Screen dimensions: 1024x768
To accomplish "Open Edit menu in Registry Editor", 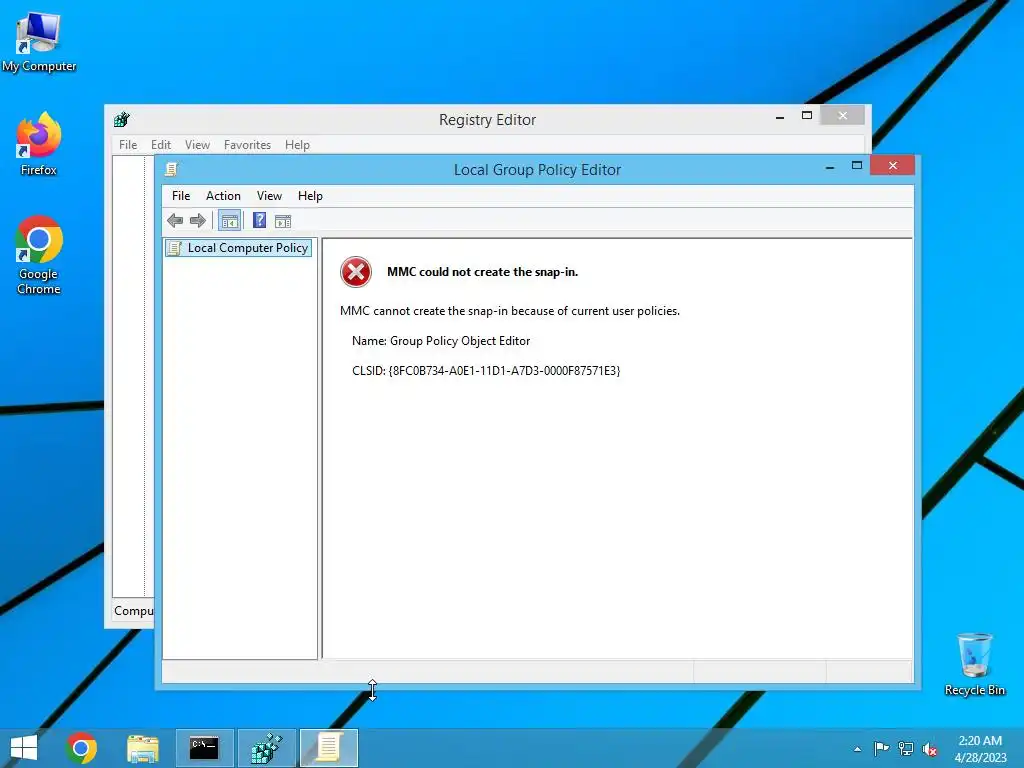I will (161, 145).
